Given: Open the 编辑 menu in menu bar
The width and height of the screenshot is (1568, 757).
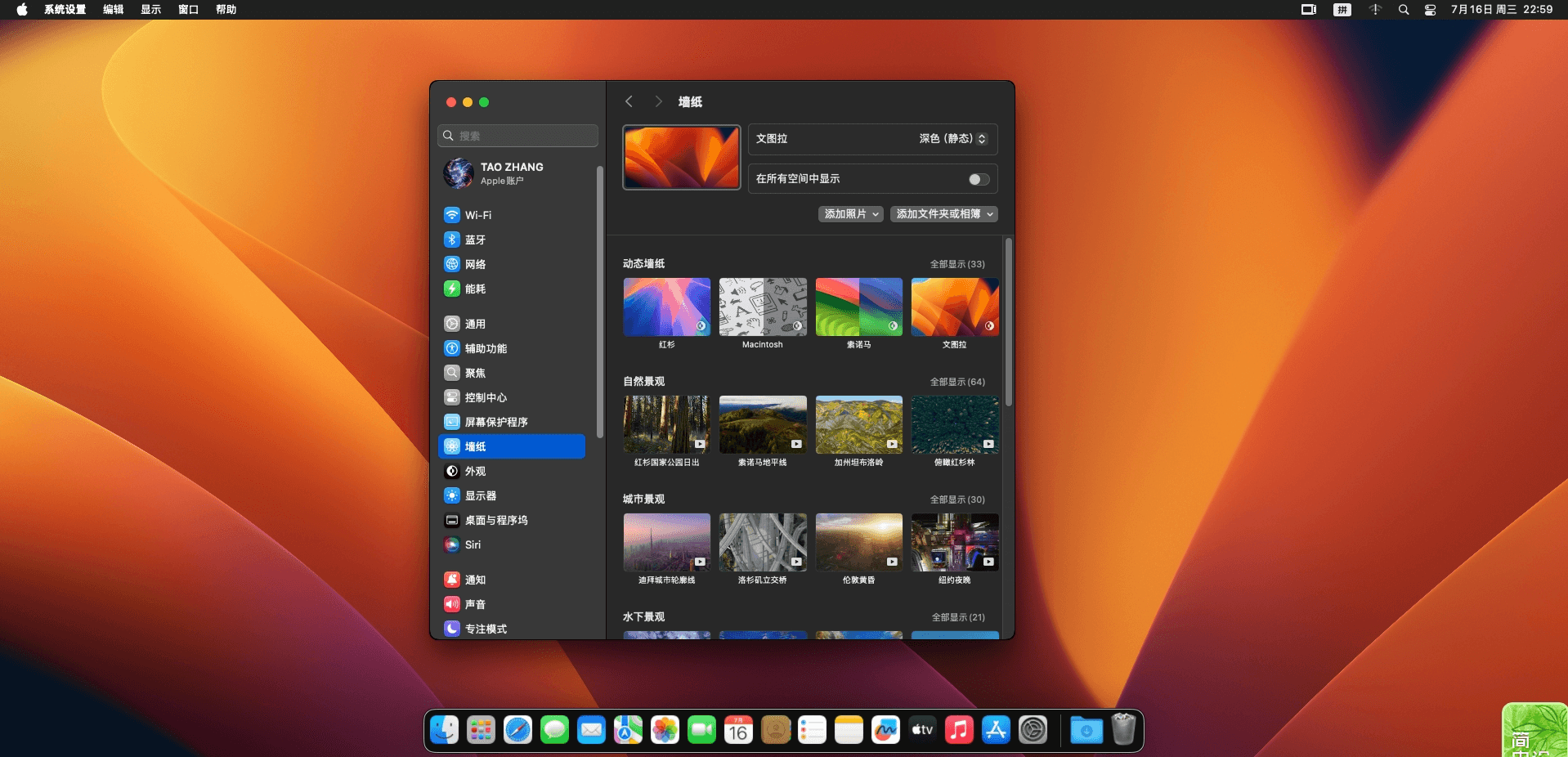Looking at the screenshot, I should [113, 10].
